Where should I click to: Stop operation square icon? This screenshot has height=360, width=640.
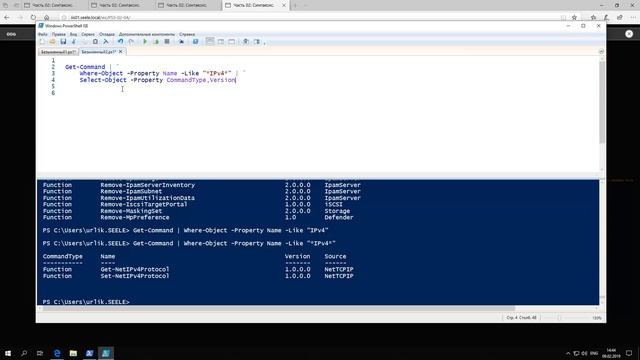pyautogui.click(x=167, y=42)
